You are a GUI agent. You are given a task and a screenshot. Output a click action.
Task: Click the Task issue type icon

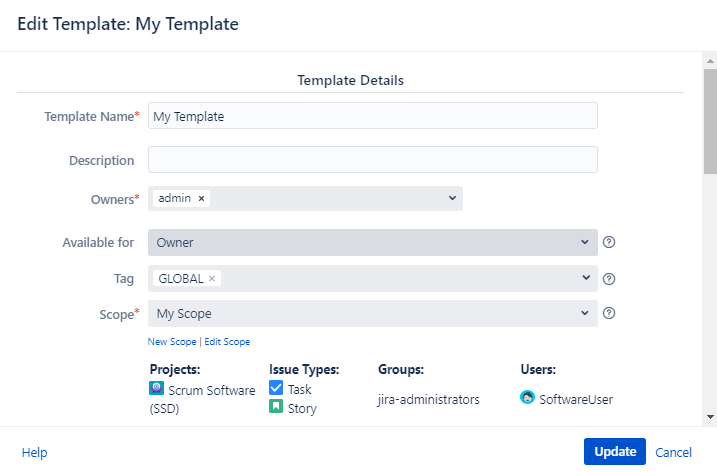pyautogui.click(x=276, y=389)
